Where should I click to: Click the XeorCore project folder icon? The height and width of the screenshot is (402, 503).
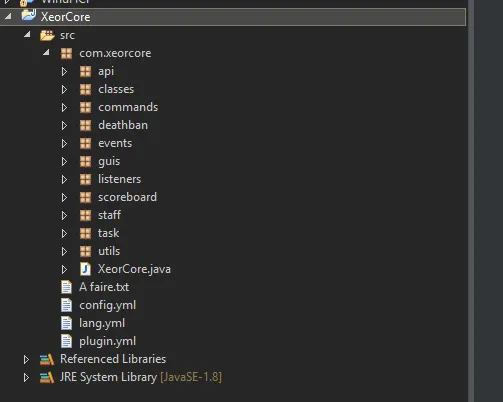[29, 16]
